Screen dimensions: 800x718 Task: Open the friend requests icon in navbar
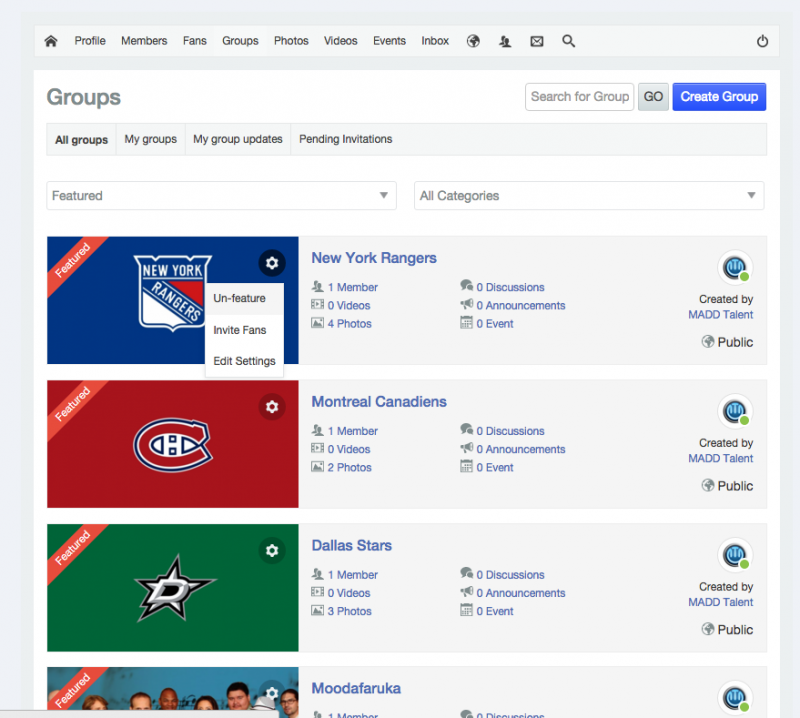505,41
